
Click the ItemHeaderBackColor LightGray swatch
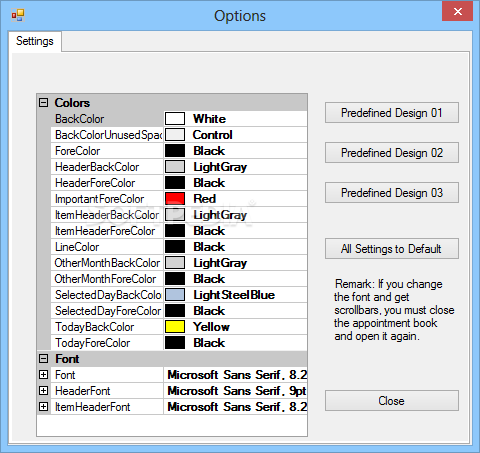(x=175, y=215)
